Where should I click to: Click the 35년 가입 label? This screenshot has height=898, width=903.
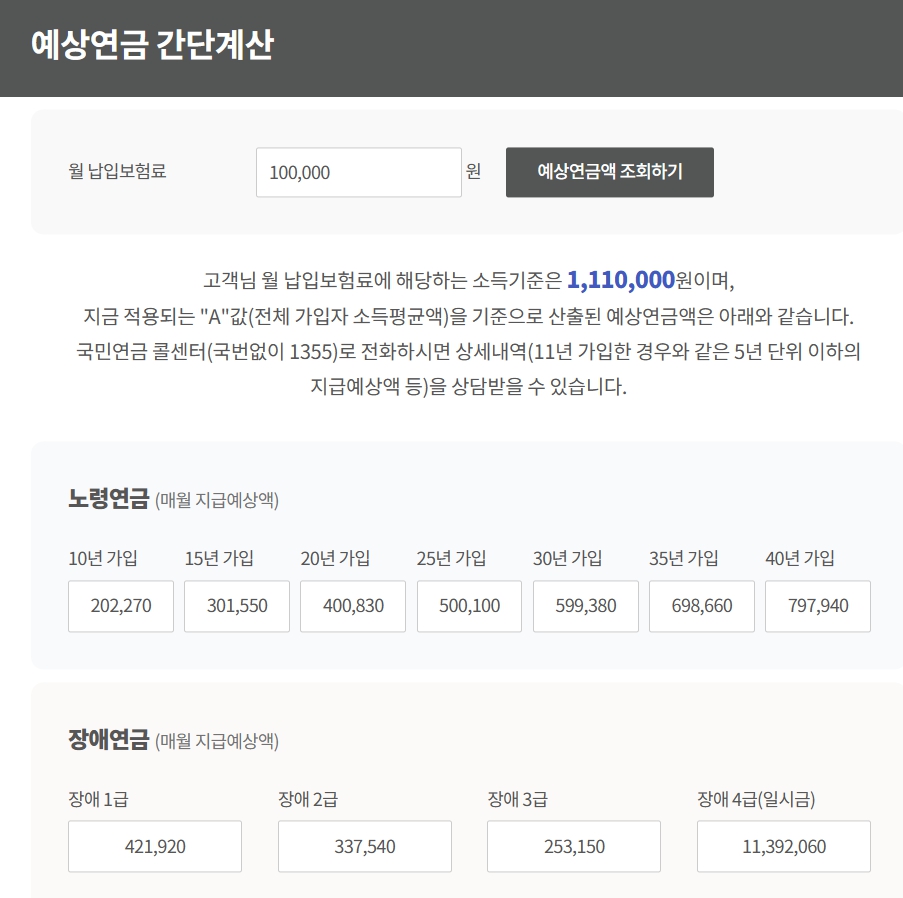684,558
